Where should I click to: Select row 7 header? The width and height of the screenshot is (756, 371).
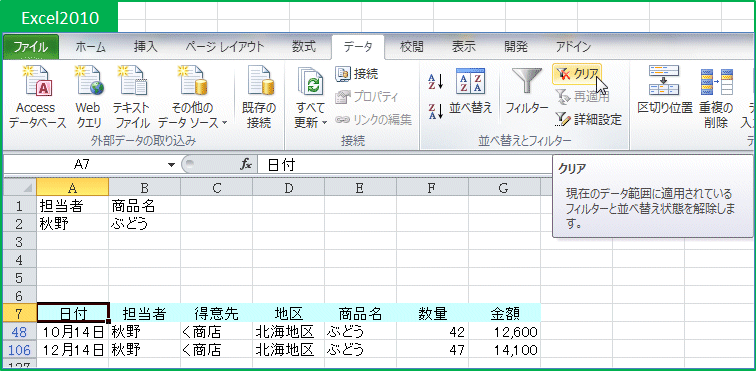click(x=20, y=313)
